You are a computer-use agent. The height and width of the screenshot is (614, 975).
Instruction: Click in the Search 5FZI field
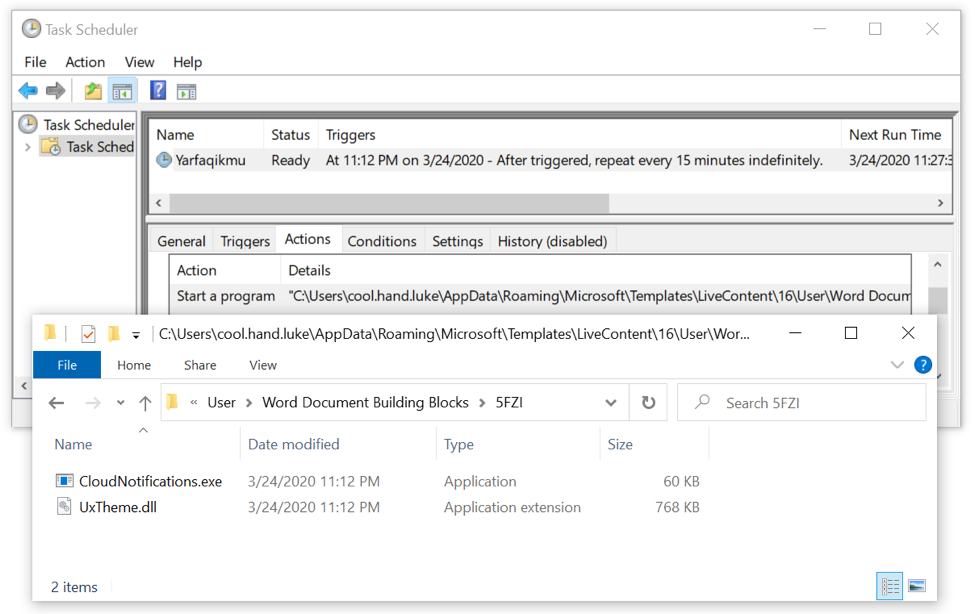(810, 402)
